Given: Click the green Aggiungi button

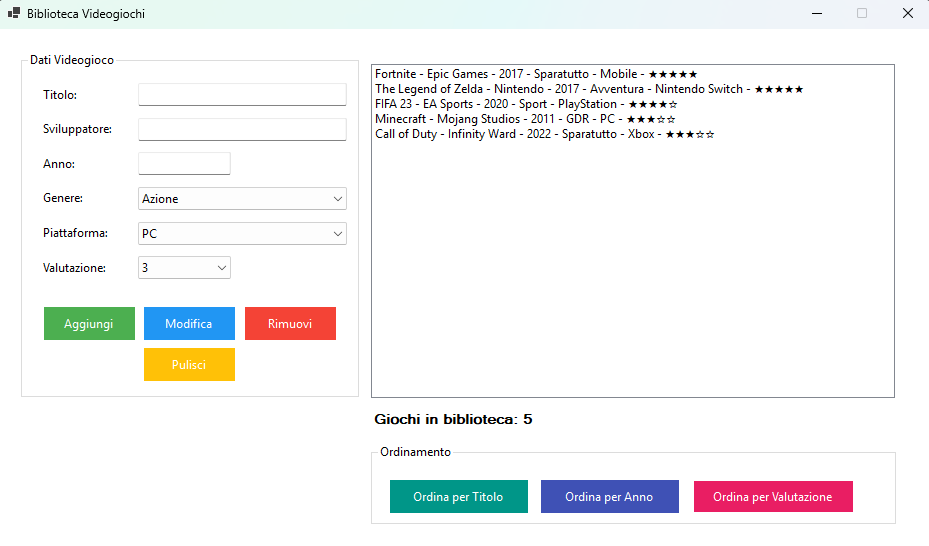Looking at the screenshot, I should (89, 323).
